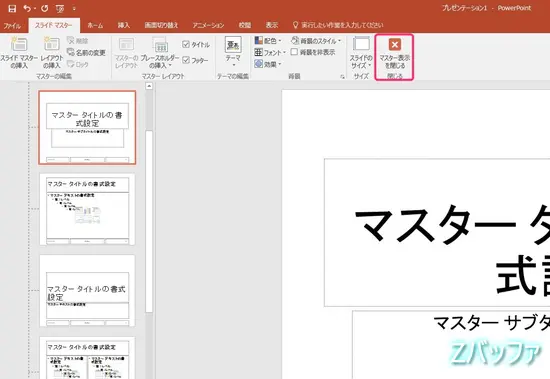The height and width of the screenshot is (379, 550).
Task: Insert a new layout
Action: [x=52, y=53]
